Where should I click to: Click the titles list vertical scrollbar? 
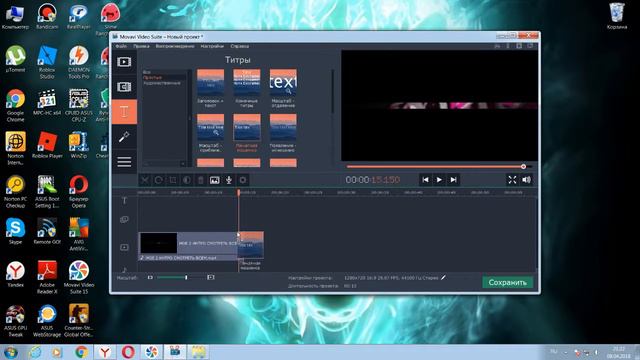[x=333, y=92]
